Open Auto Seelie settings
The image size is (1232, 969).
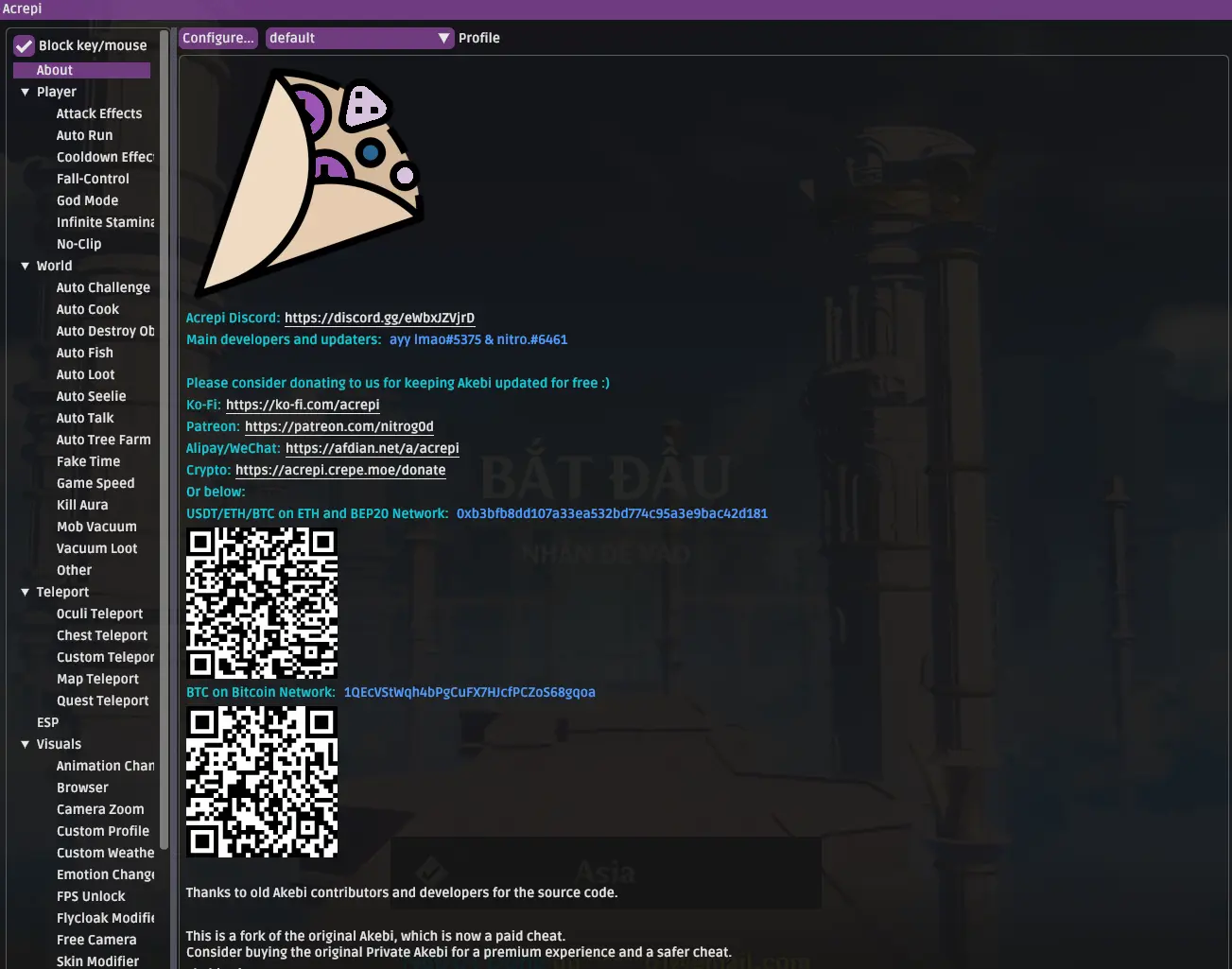tap(91, 396)
